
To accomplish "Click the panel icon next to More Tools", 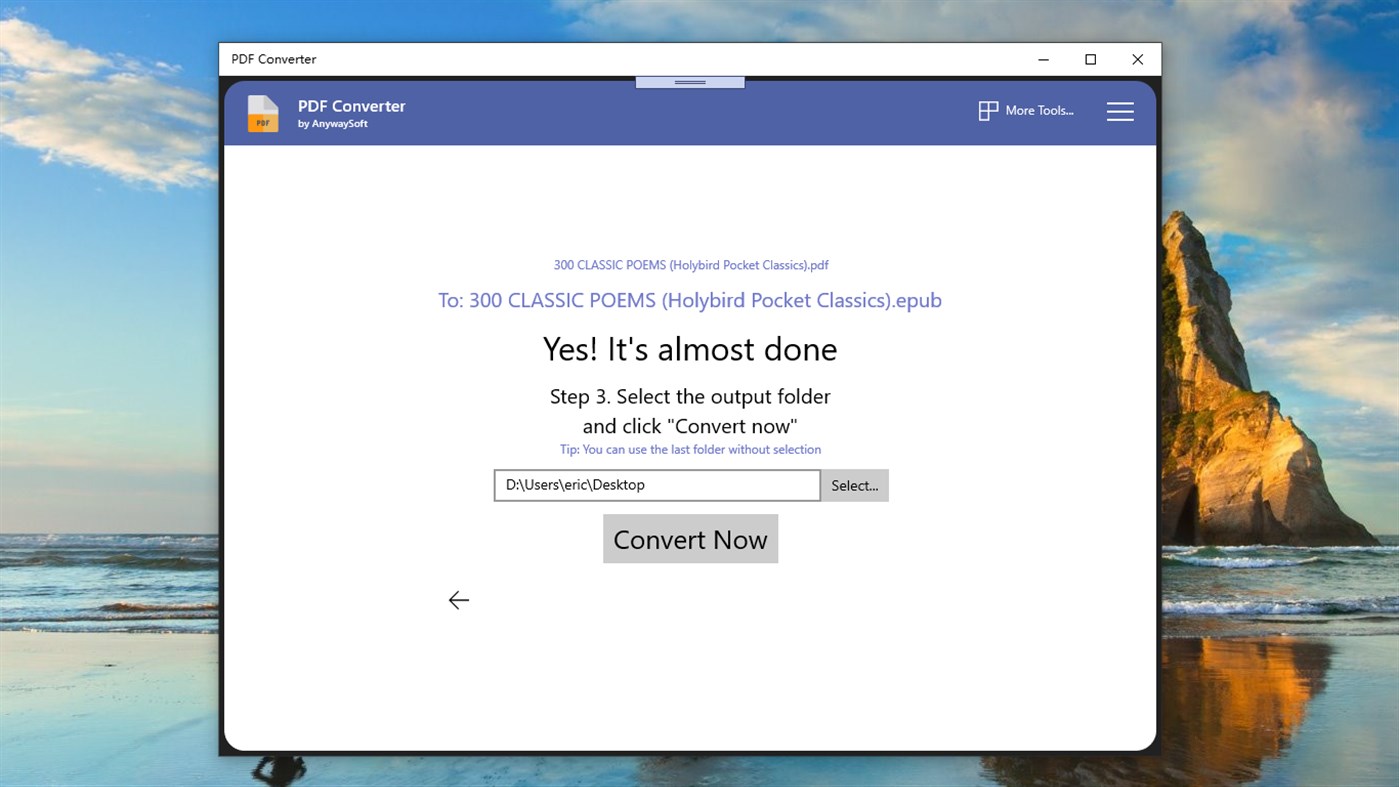I will pos(988,110).
